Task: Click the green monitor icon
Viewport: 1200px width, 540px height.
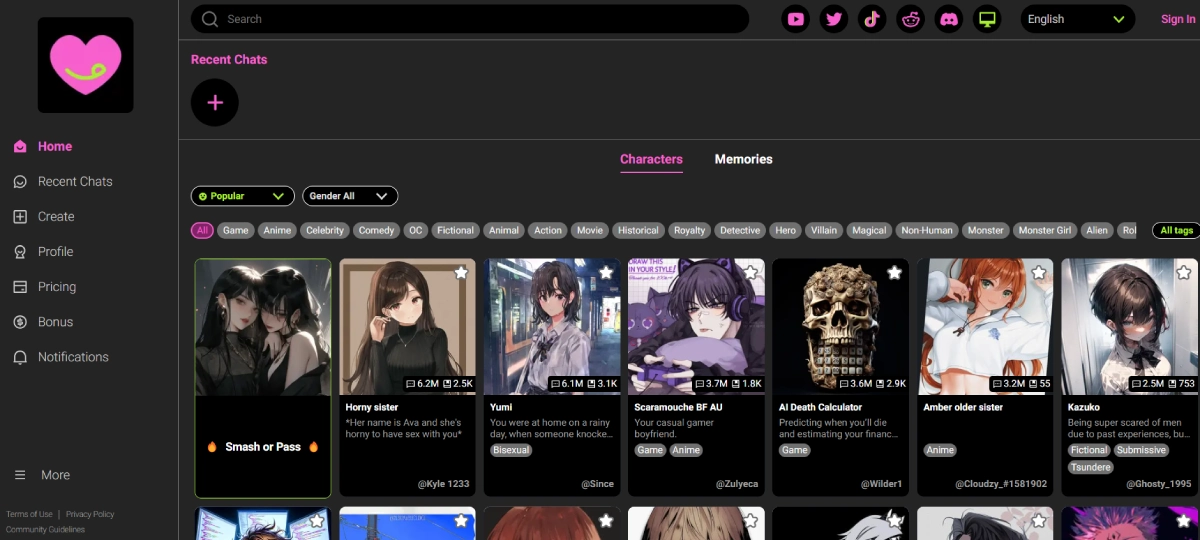Action: 987,19
